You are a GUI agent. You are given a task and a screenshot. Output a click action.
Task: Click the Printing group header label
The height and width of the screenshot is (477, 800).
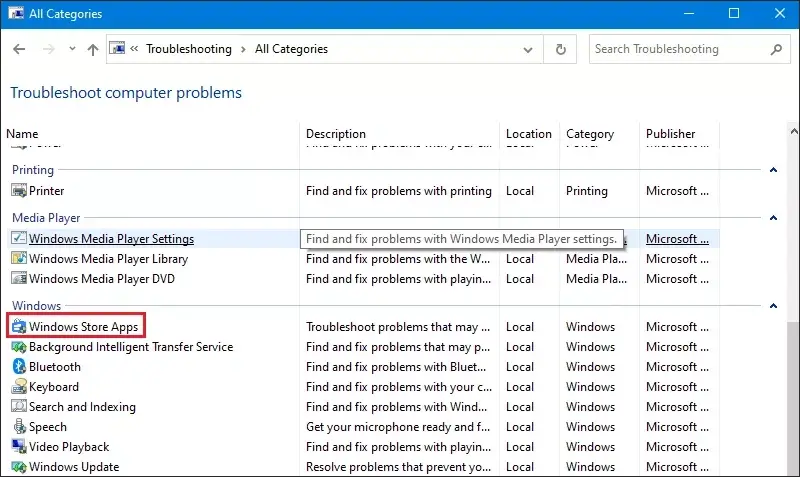click(33, 169)
